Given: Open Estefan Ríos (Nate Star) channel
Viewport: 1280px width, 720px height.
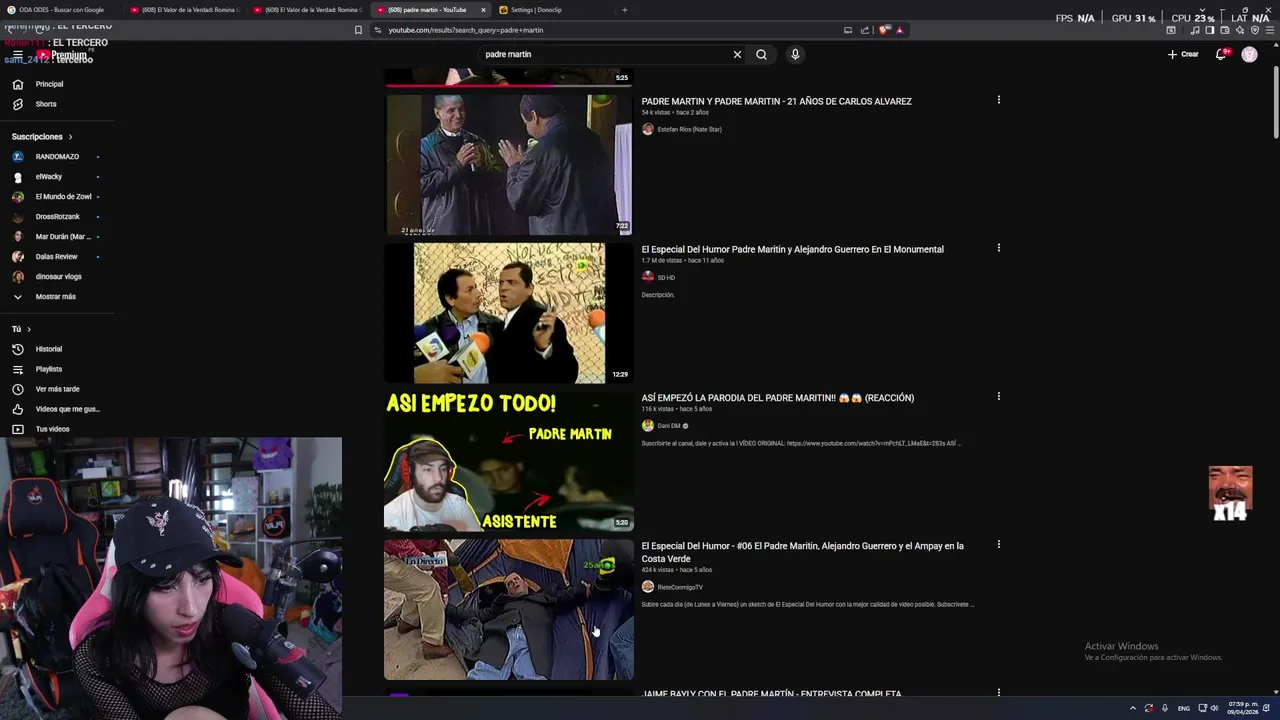Looking at the screenshot, I should (689, 129).
